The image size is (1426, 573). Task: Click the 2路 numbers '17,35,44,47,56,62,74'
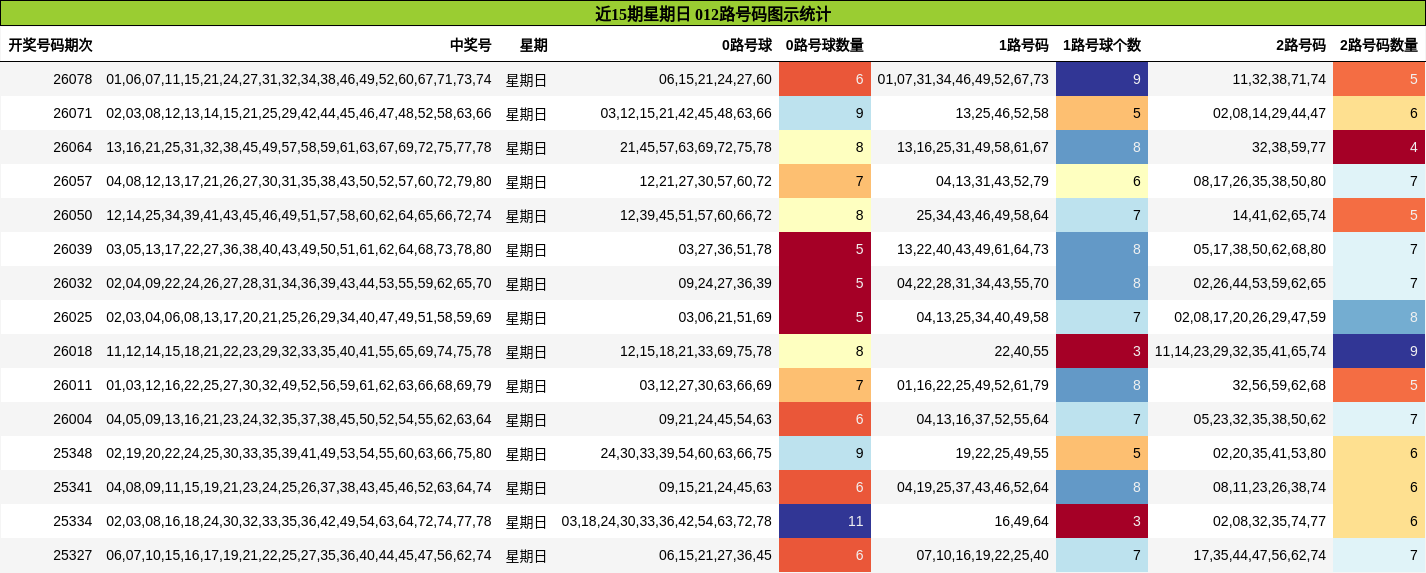[x=1260, y=555]
